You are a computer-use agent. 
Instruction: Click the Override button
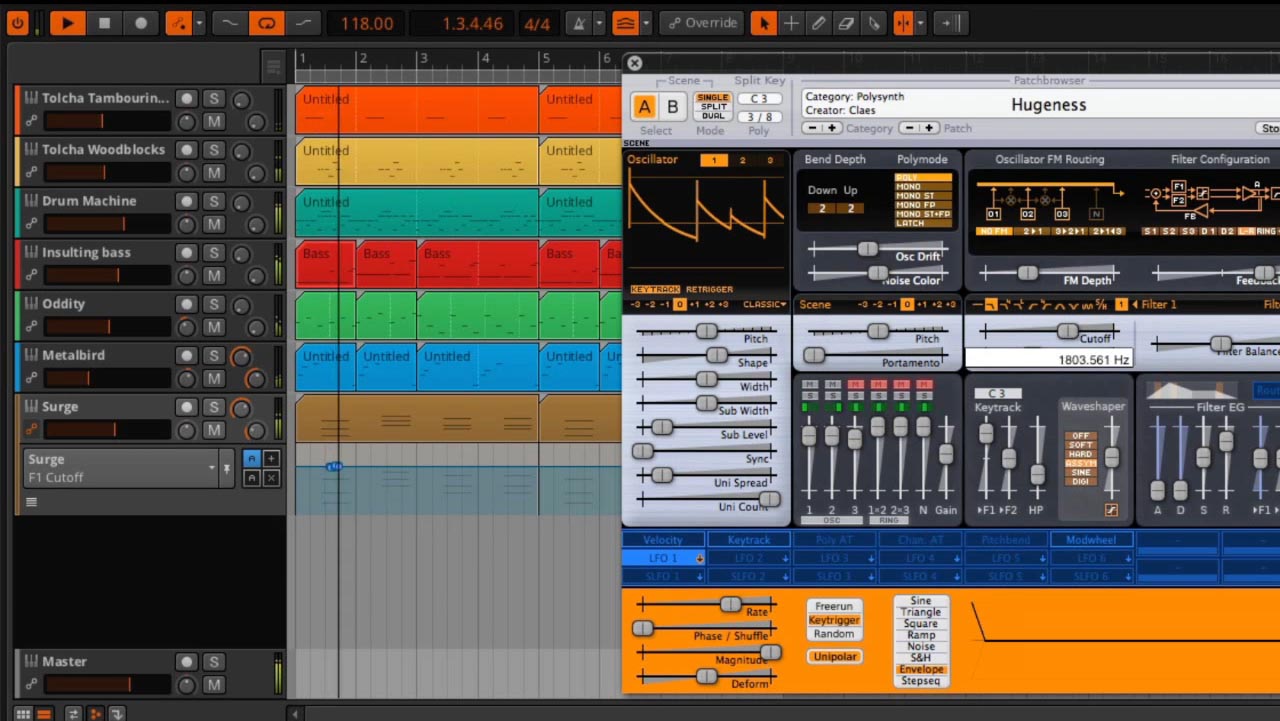pos(701,23)
